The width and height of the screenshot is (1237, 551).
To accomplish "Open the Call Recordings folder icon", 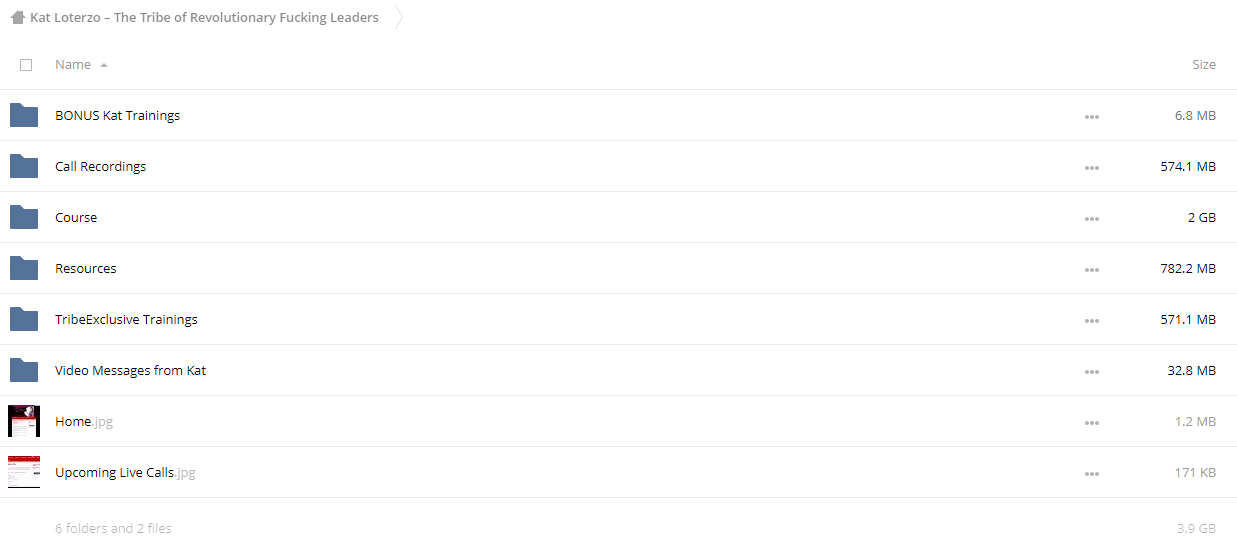I will [x=24, y=166].
